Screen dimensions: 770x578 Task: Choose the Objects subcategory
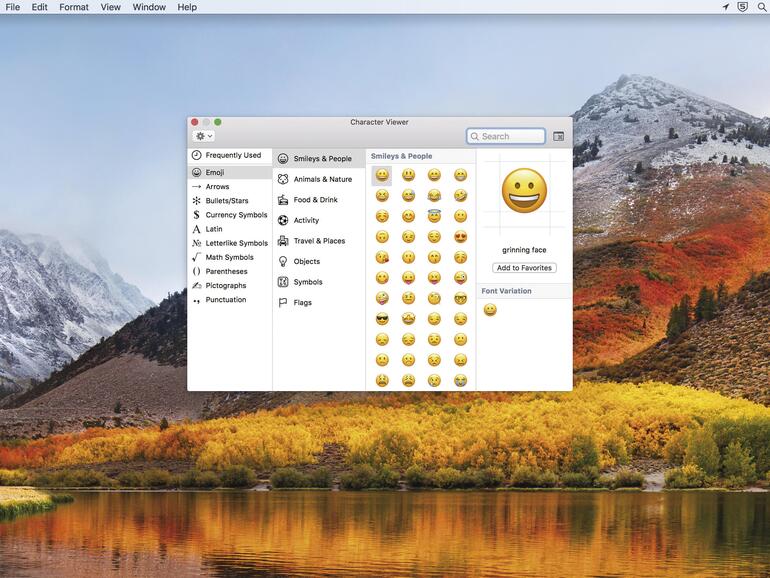click(x=319, y=262)
